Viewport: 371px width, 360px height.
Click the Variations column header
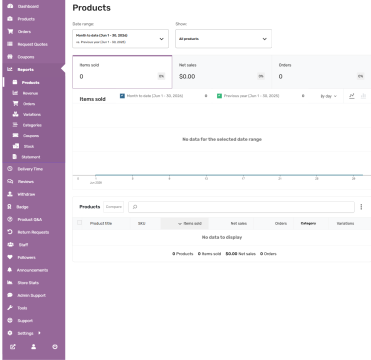[x=345, y=223]
